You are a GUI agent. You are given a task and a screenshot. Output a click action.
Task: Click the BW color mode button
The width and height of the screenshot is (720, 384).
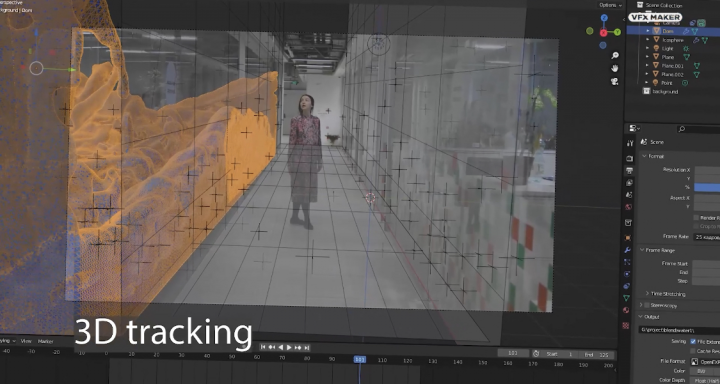702,371
